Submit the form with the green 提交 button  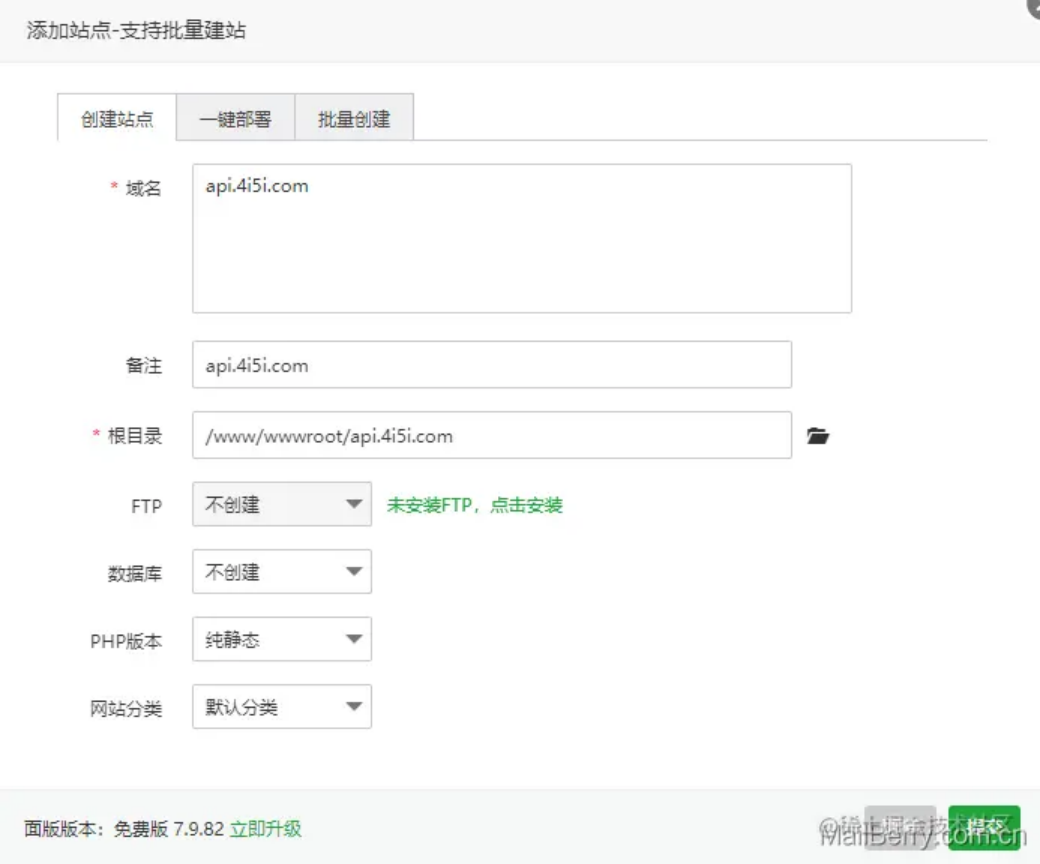[984, 827]
